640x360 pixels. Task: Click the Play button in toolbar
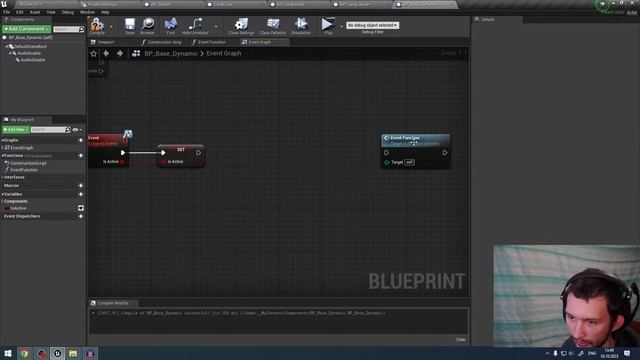pos(328,25)
